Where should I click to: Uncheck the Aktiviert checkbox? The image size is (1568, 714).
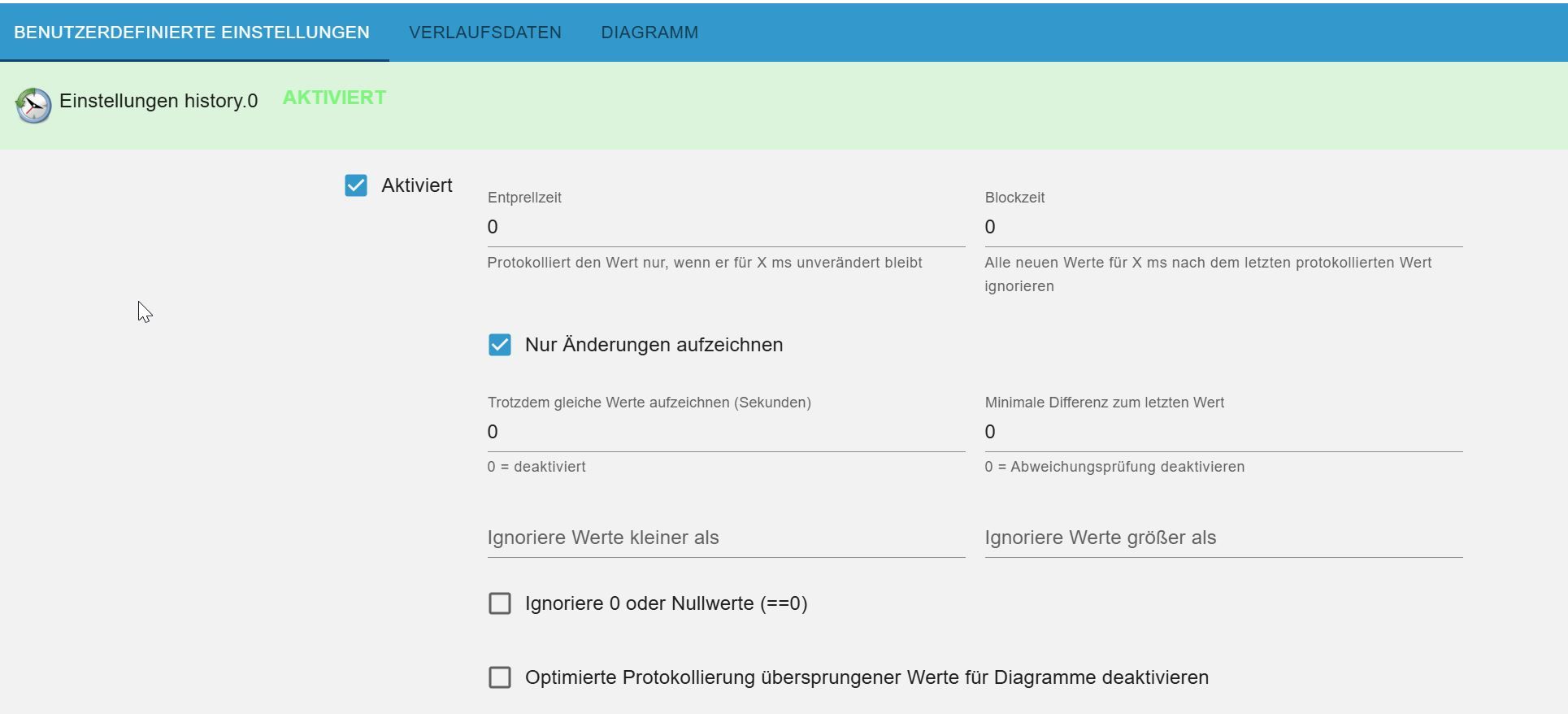[356, 185]
